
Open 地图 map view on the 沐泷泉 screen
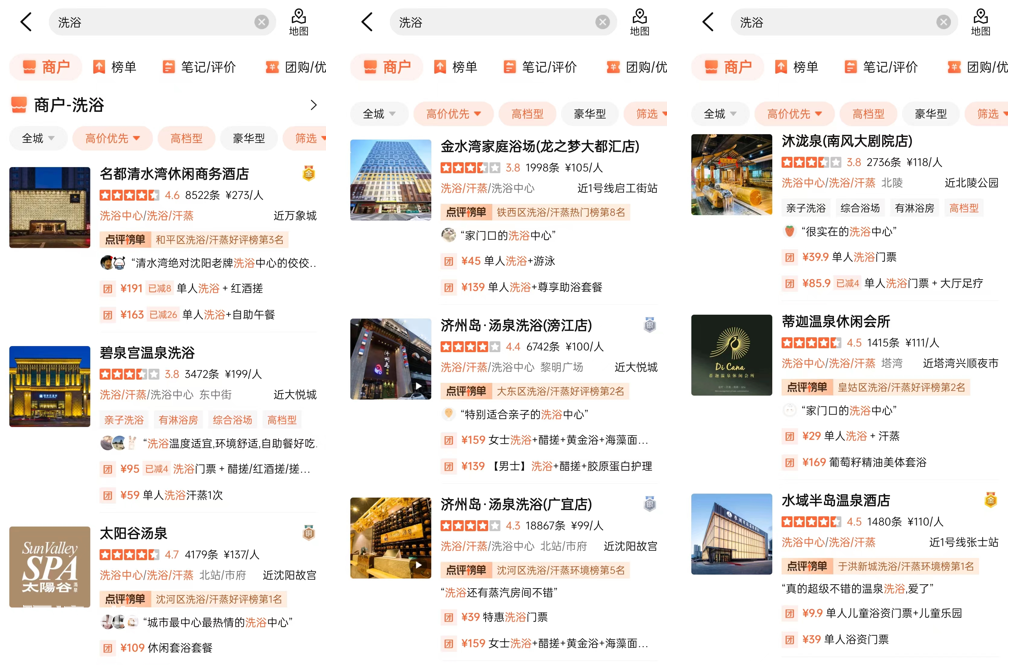tap(981, 22)
